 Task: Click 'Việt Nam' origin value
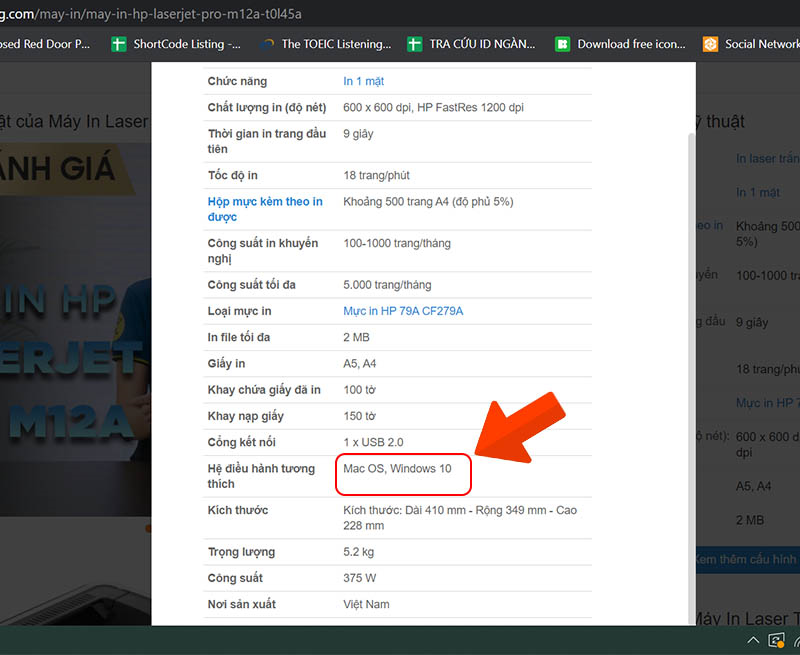pyautogui.click(x=366, y=604)
